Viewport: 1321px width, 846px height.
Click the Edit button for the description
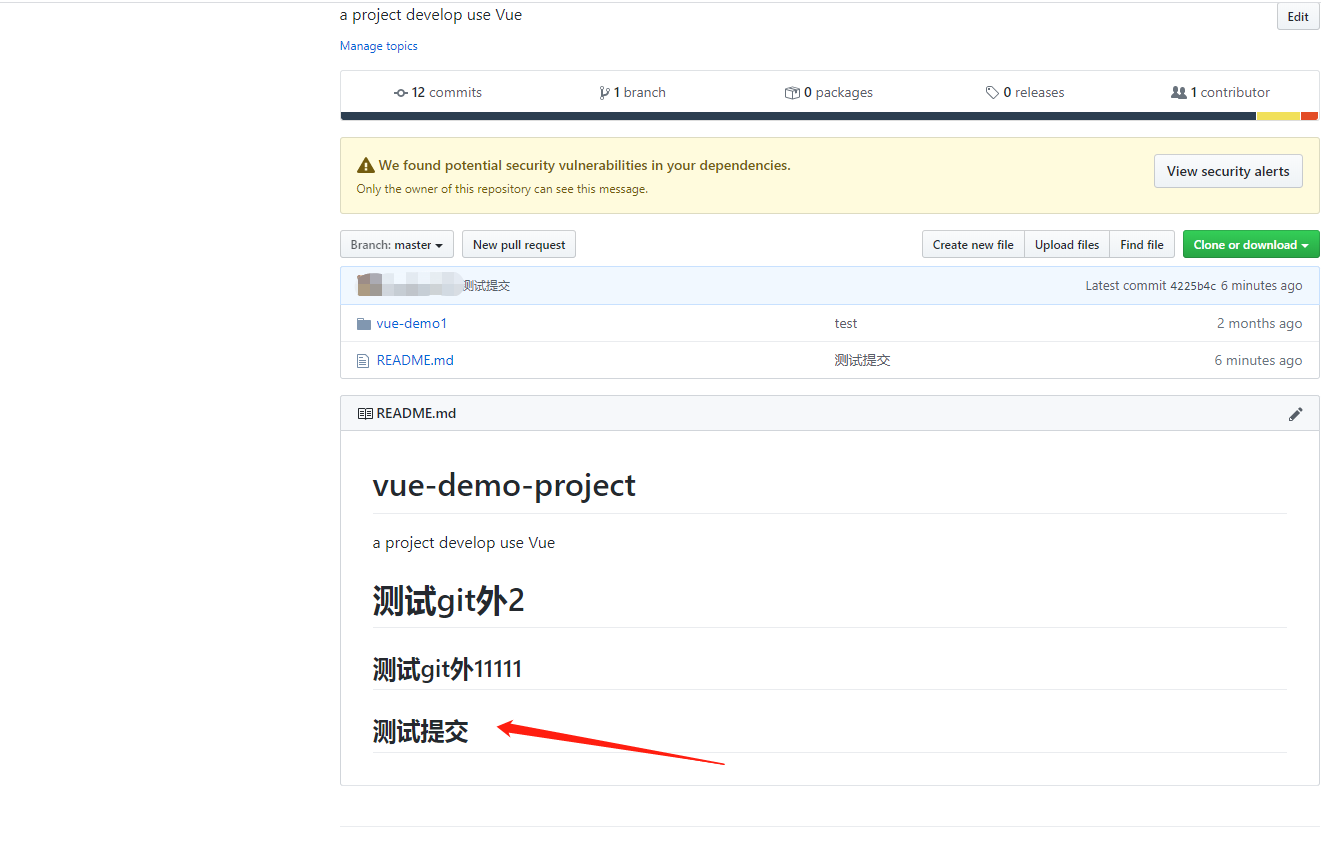coord(1297,16)
